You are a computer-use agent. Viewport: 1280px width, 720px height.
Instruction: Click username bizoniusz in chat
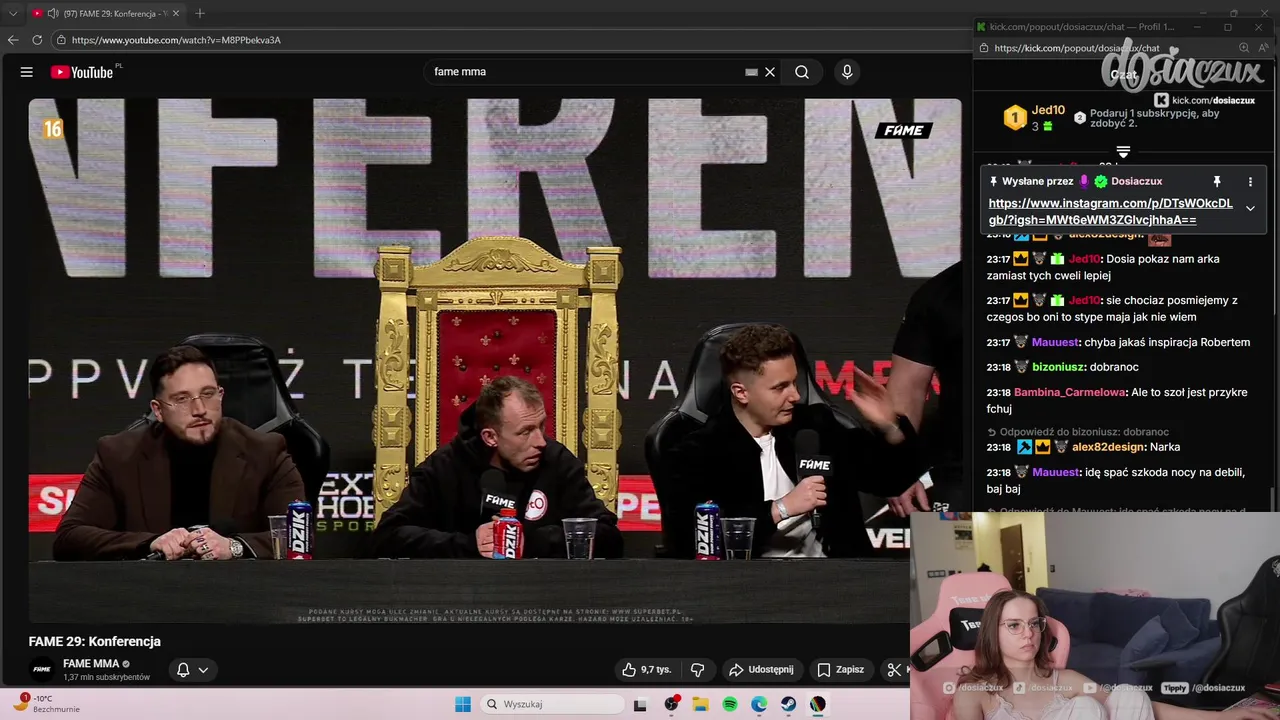[x=1057, y=367]
